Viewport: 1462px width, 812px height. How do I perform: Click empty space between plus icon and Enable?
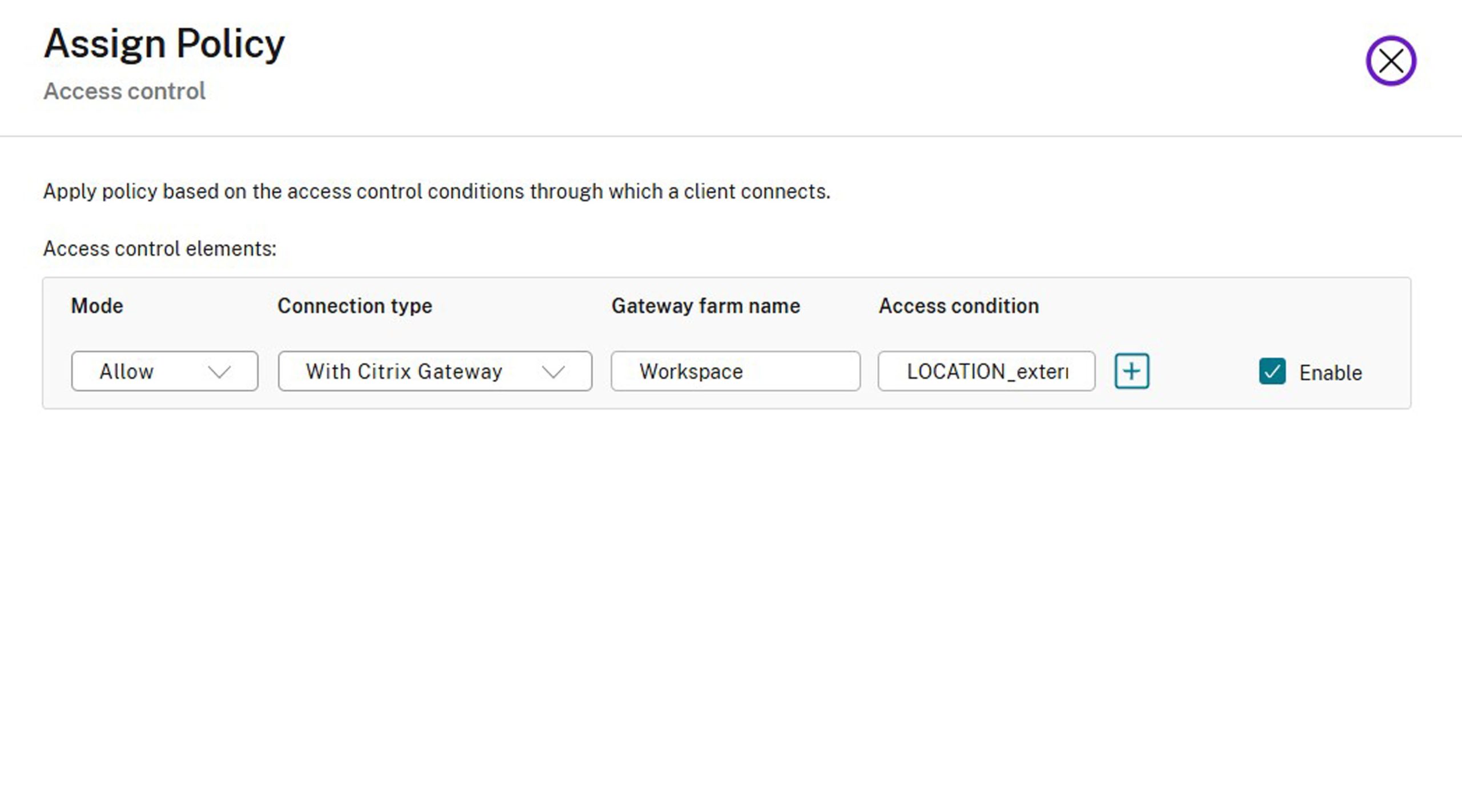(1204, 371)
